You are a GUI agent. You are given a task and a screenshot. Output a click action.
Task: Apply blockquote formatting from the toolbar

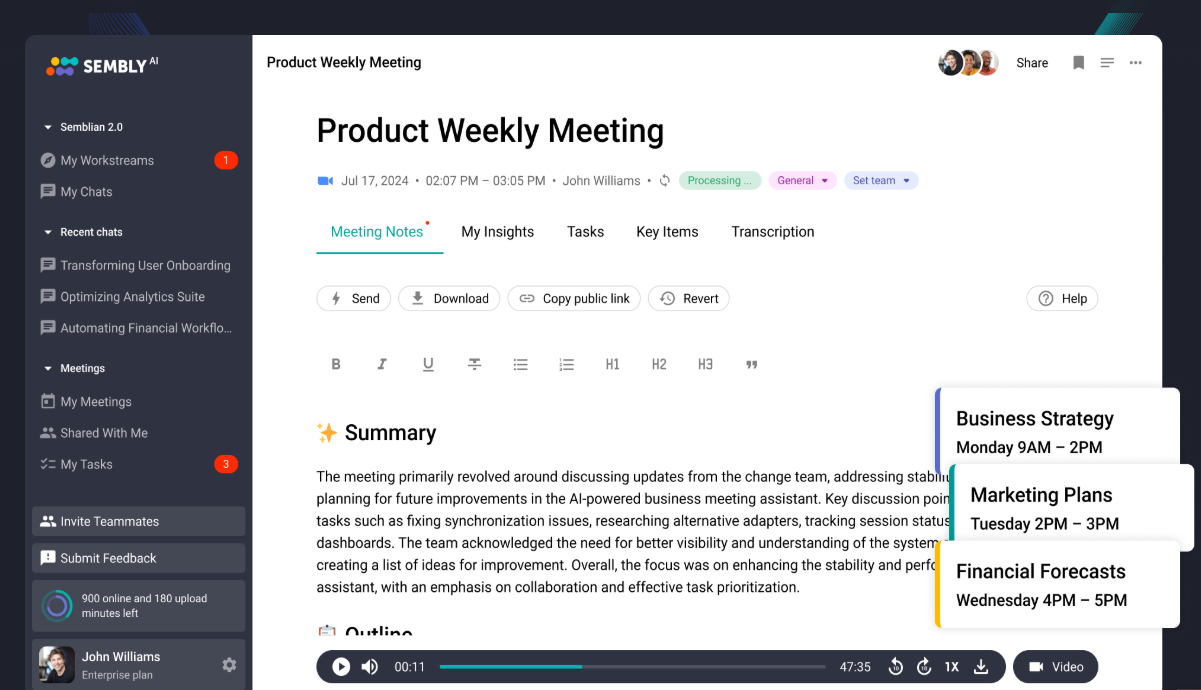(x=752, y=365)
